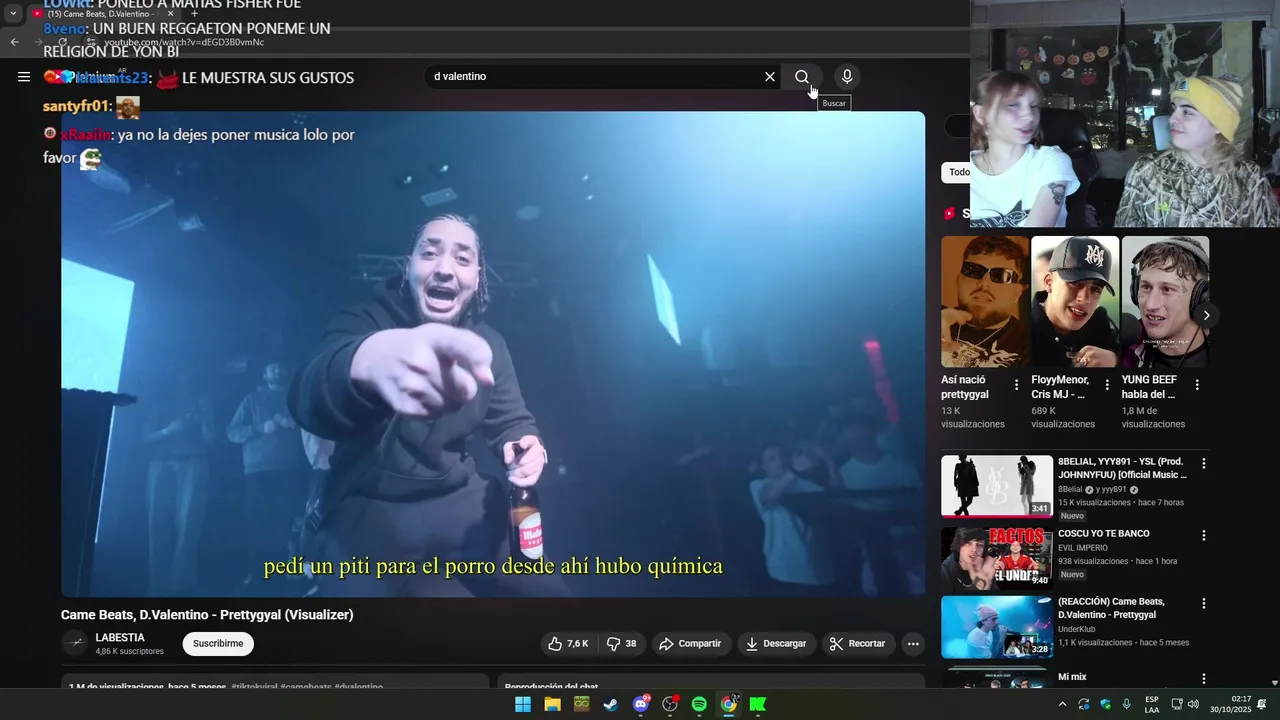Click the Suscribirme button
The width and height of the screenshot is (1280, 720).
[x=218, y=644]
